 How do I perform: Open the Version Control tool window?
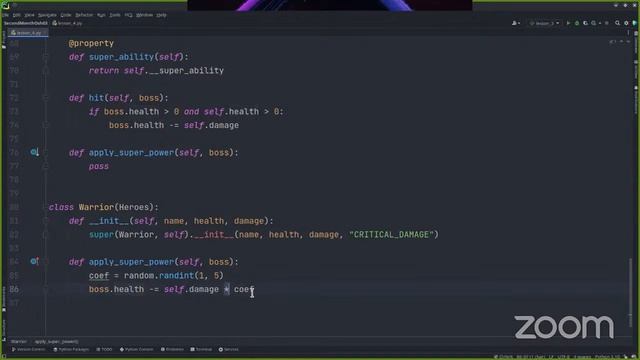click(x=28, y=349)
